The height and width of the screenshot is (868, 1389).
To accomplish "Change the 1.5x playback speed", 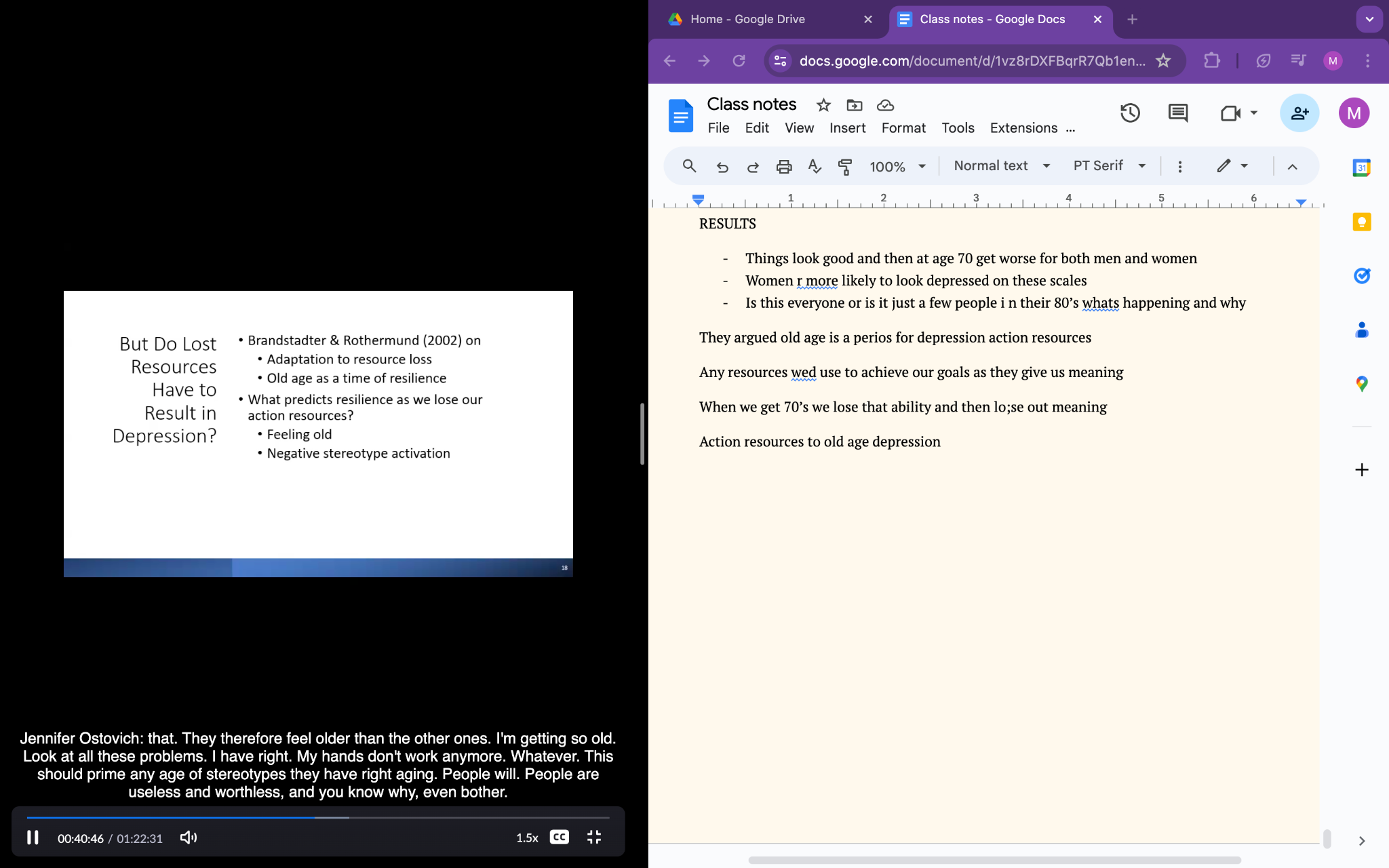I will (527, 838).
